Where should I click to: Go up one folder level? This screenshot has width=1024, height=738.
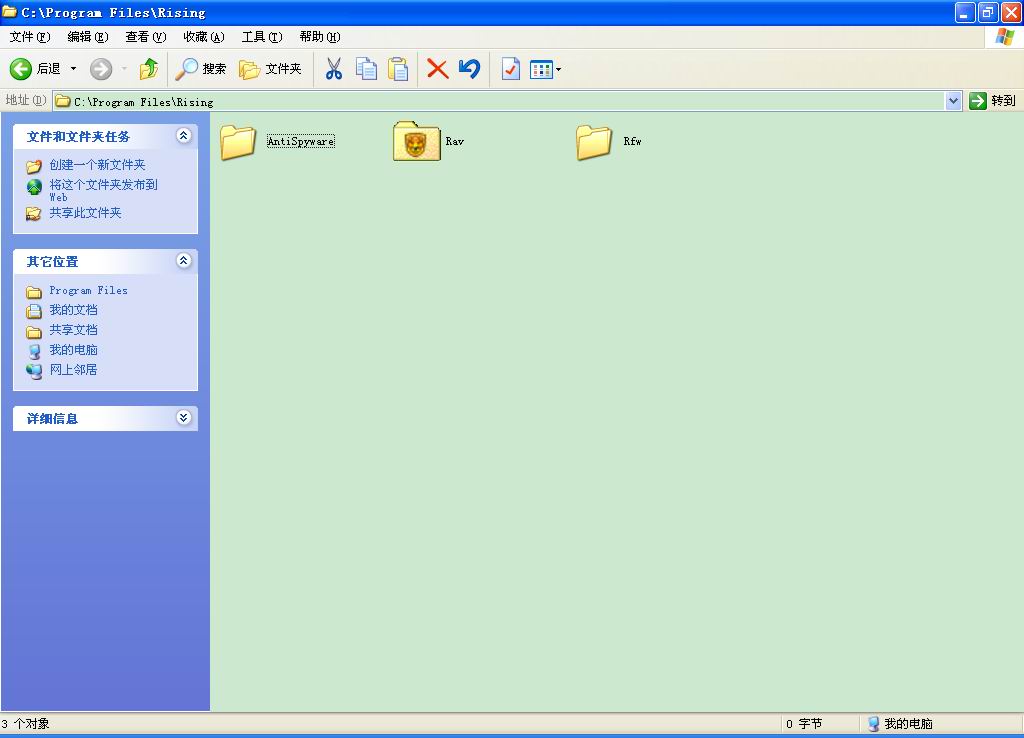point(149,69)
